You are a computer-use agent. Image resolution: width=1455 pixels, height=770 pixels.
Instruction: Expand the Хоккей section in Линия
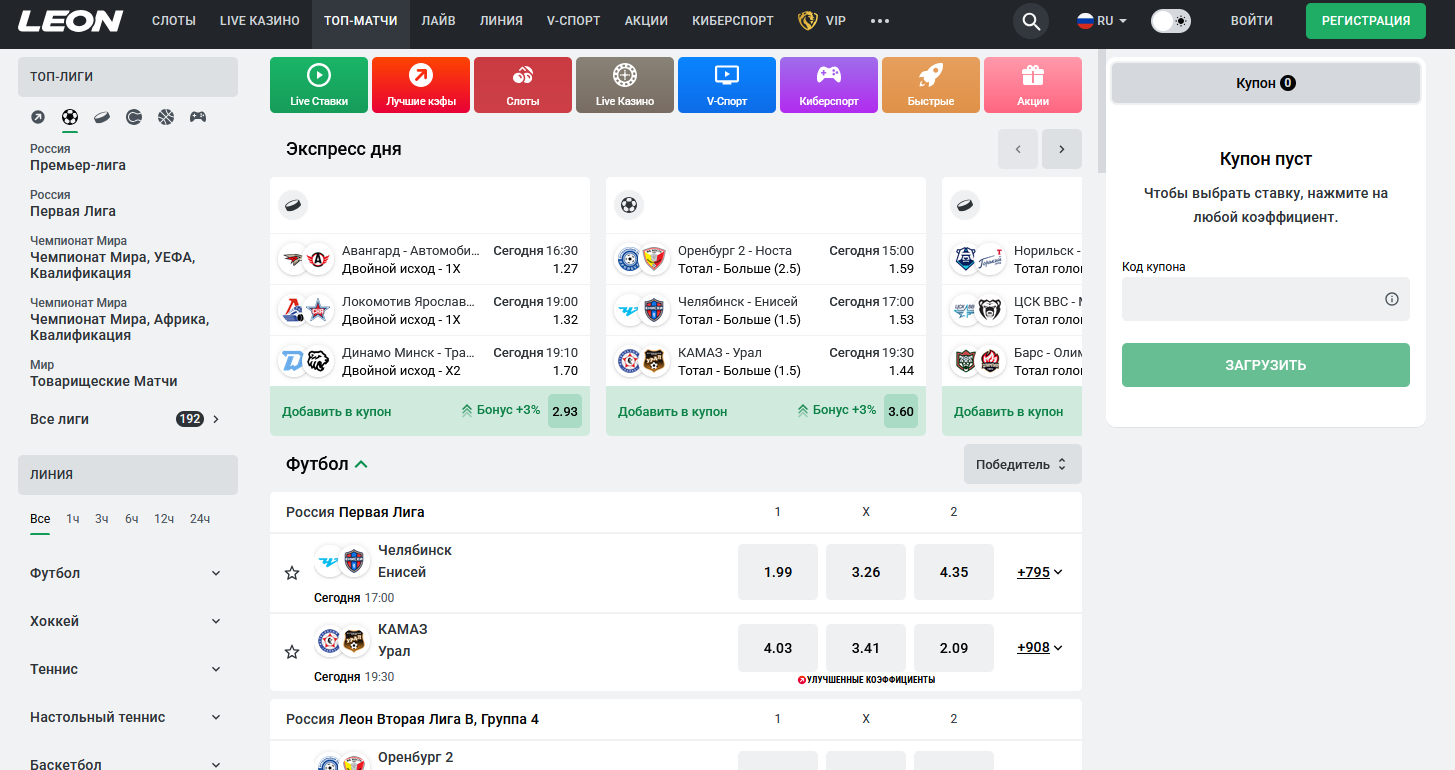coord(125,621)
